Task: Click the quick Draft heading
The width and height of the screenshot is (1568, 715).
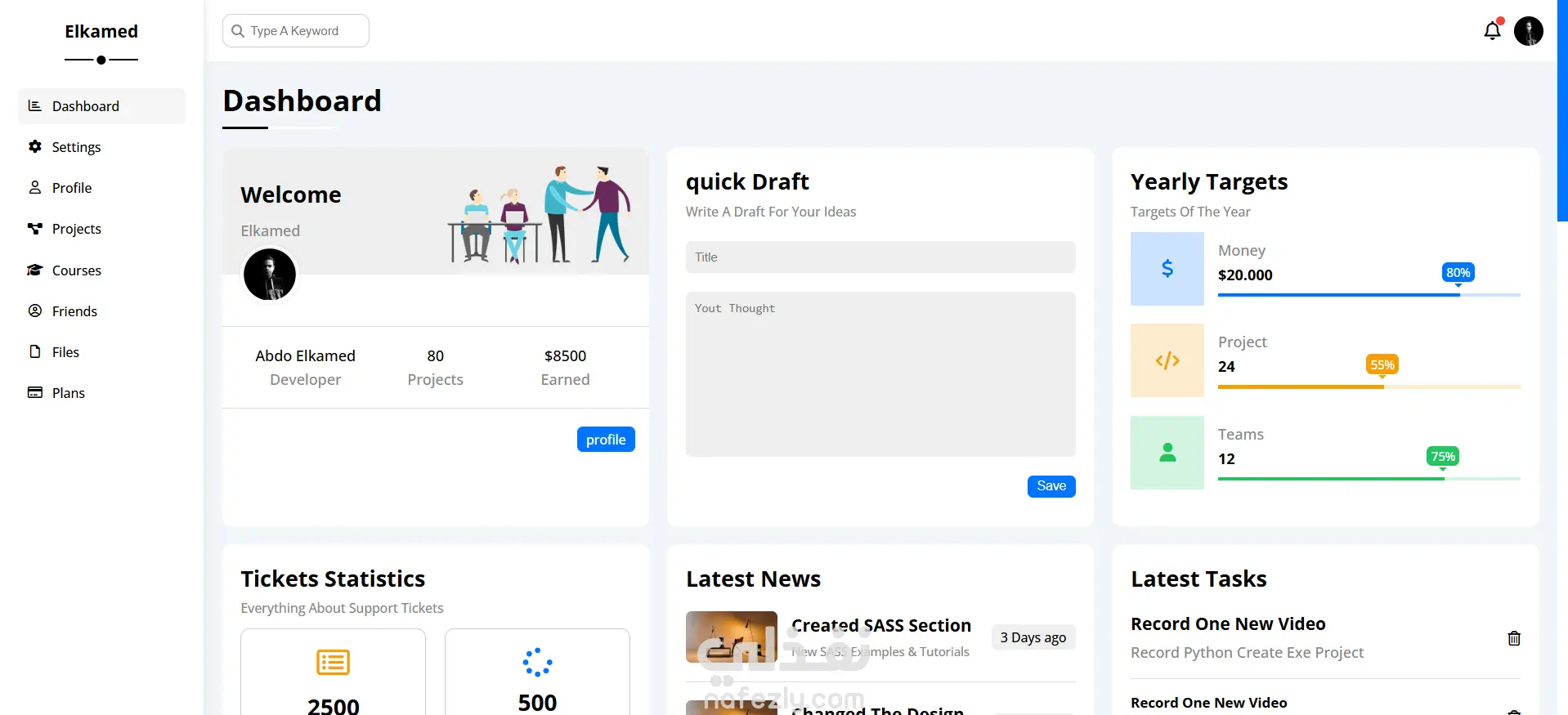Action: tap(747, 181)
